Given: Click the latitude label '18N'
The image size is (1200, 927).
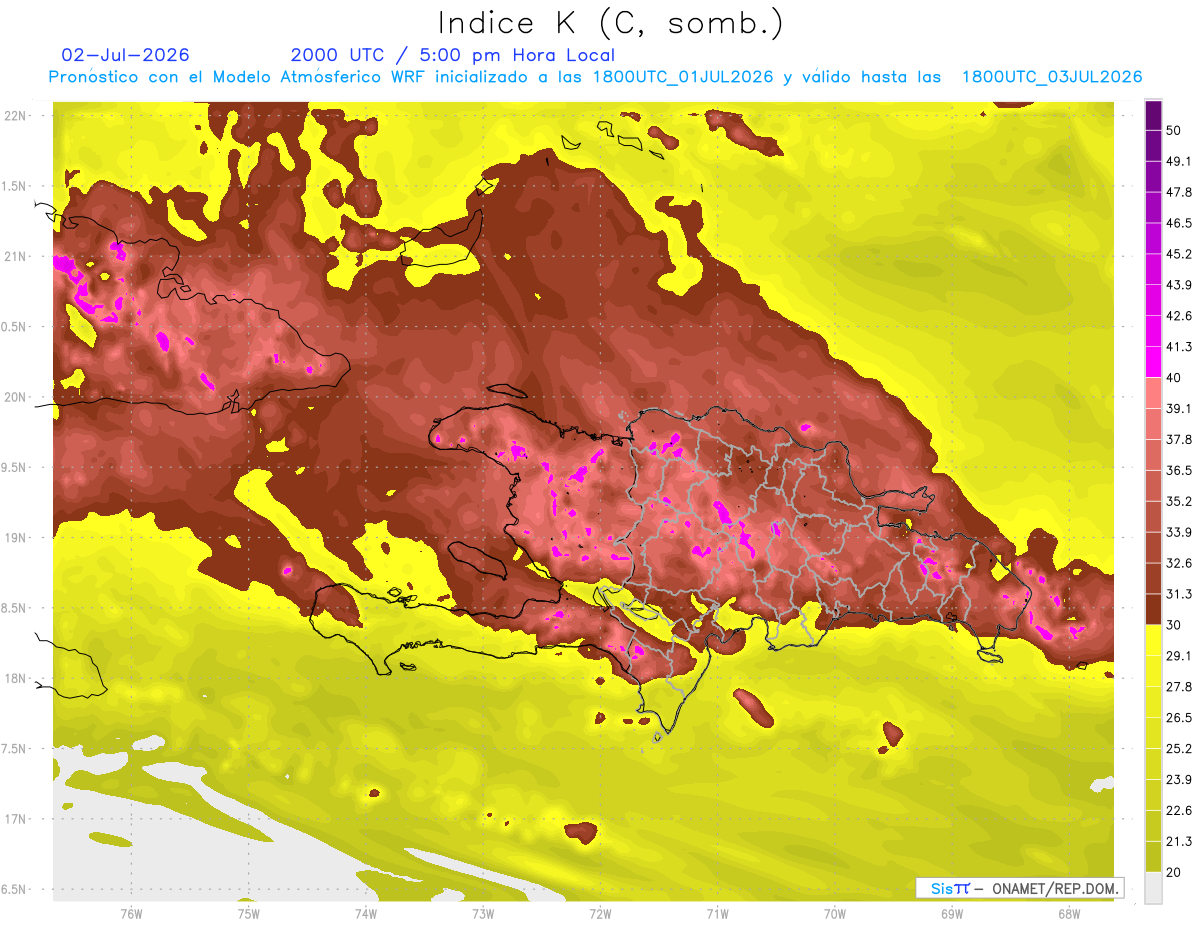Looking at the screenshot, I should 16,678.
